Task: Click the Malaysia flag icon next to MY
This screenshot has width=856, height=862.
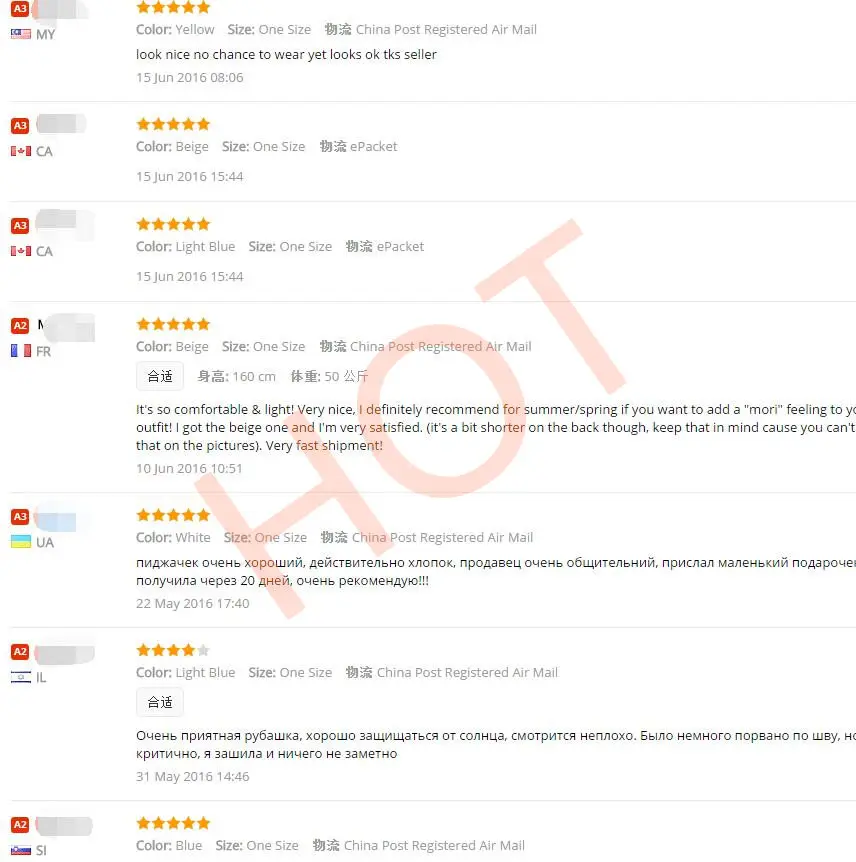Action: click(x=21, y=34)
